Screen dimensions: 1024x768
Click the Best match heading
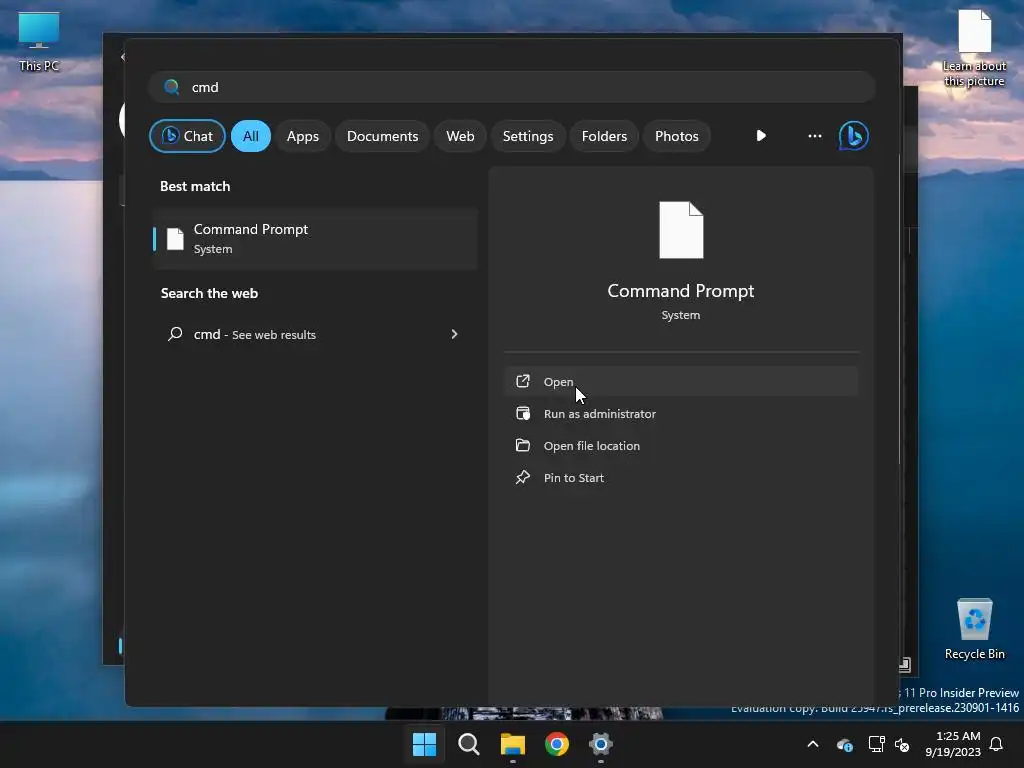point(195,186)
